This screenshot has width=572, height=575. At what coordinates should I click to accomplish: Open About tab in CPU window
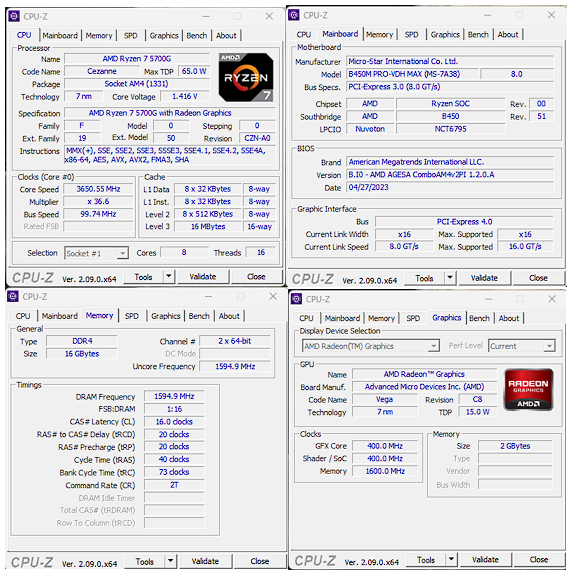click(x=226, y=36)
